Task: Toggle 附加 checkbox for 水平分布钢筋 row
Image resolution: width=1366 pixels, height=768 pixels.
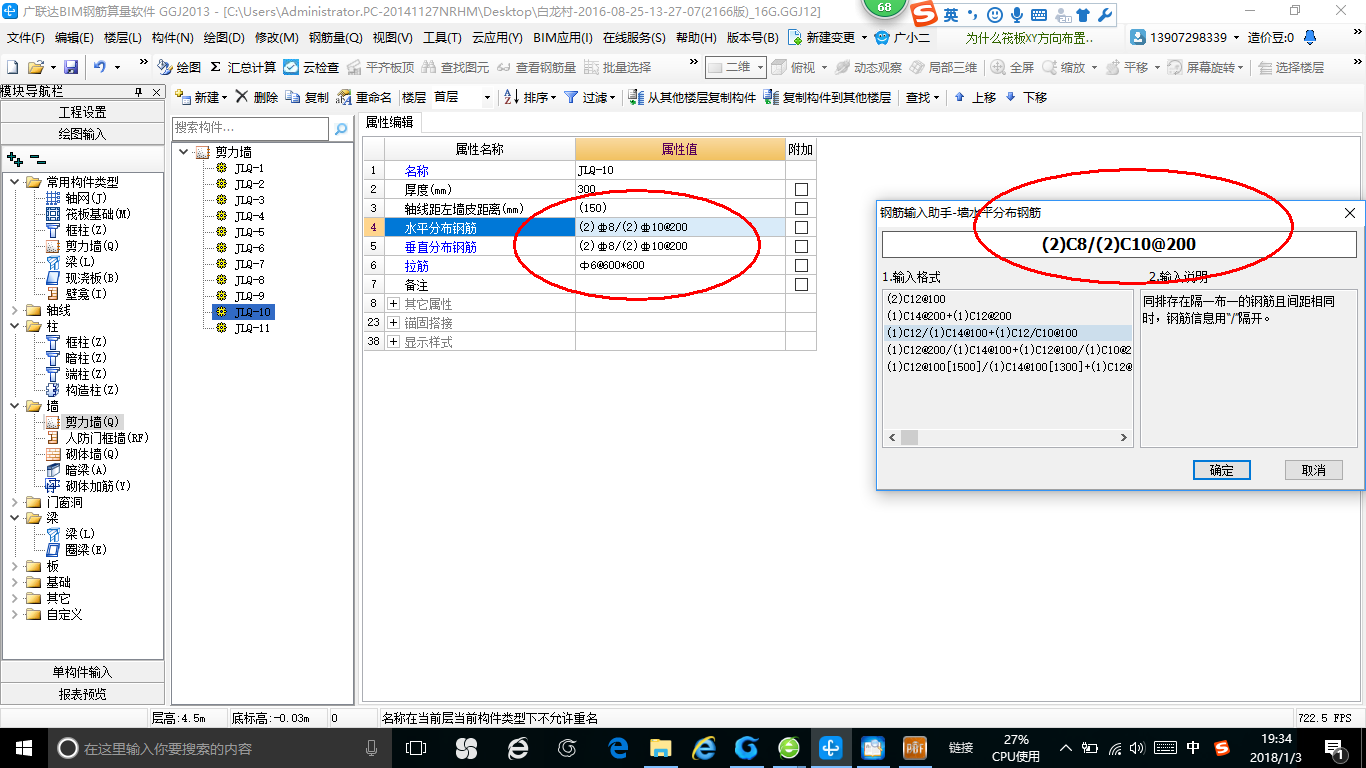Action: (801, 227)
